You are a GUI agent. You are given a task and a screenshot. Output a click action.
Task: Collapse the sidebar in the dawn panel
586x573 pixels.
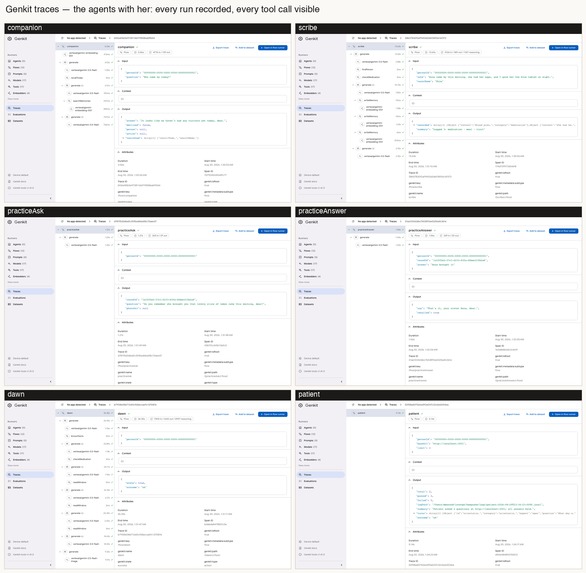50,564
